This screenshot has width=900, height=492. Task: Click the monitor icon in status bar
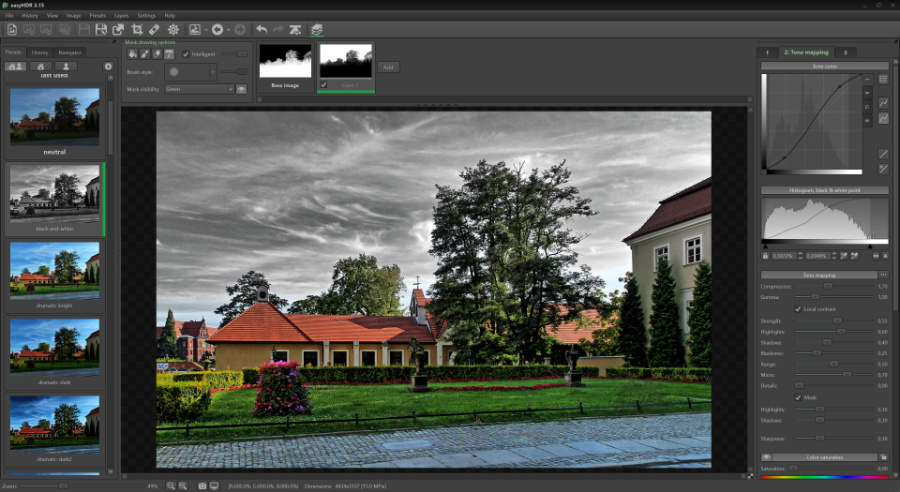point(214,486)
